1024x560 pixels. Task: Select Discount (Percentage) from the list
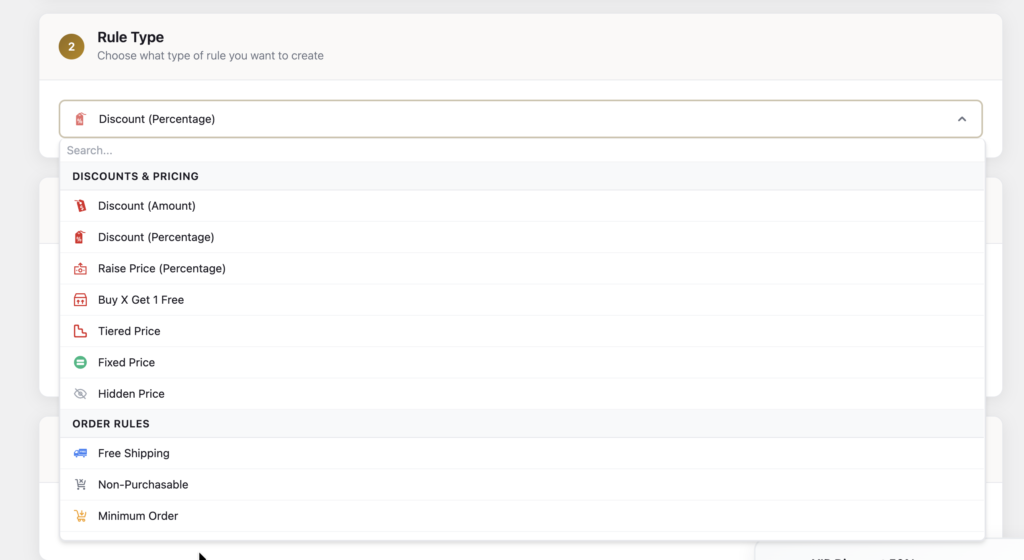click(x=156, y=237)
